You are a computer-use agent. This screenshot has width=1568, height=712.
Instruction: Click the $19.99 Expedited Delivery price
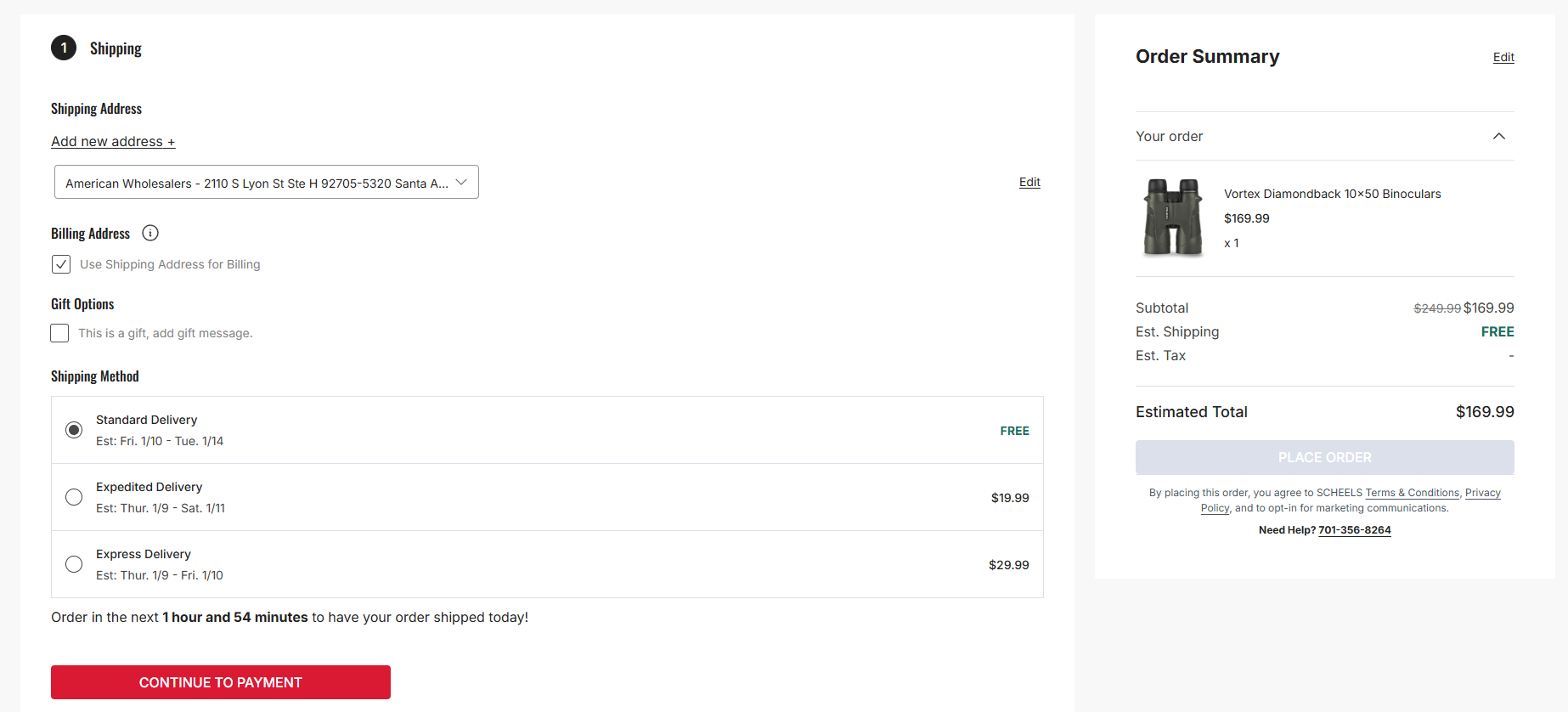pos(1010,498)
